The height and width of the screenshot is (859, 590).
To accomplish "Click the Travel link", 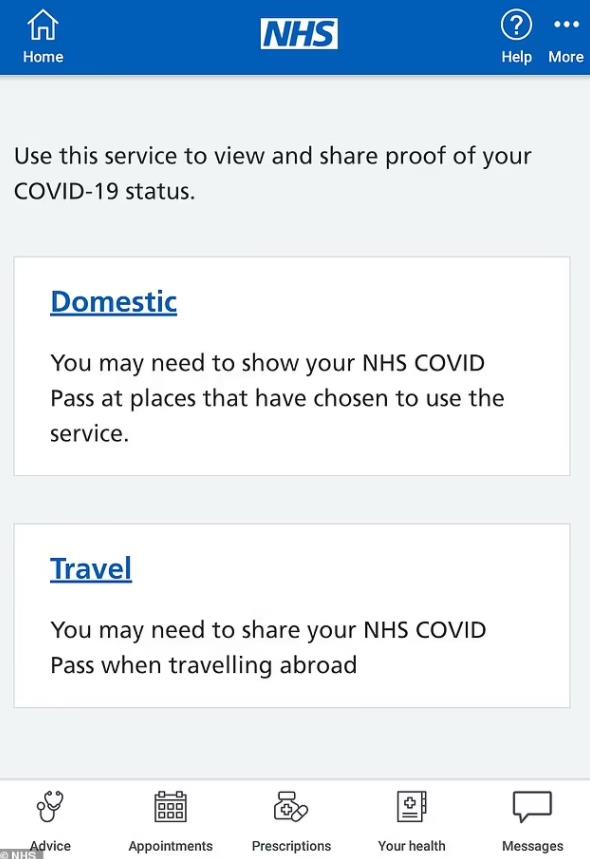I will pos(91,569).
